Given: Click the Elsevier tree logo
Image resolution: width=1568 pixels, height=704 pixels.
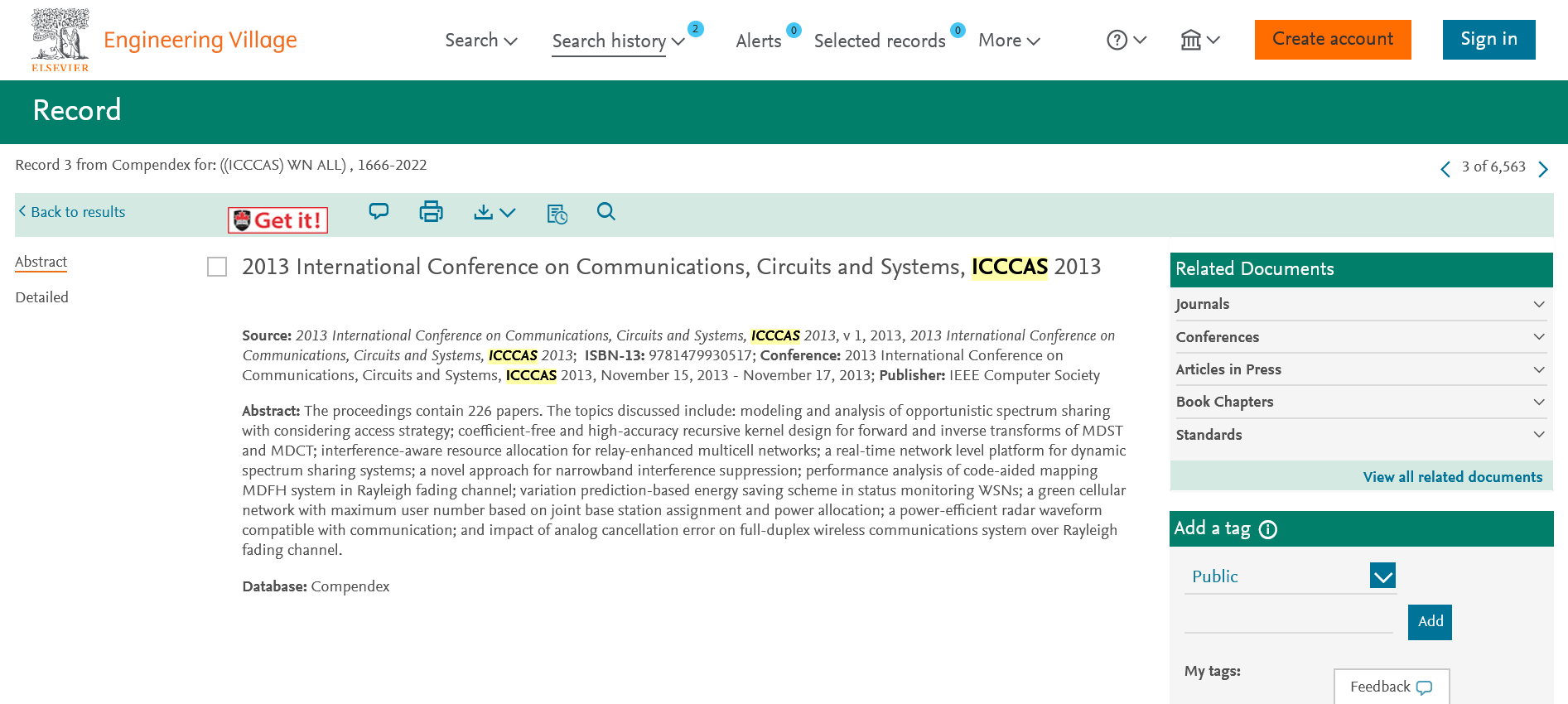Looking at the screenshot, I should click(60, 40).
